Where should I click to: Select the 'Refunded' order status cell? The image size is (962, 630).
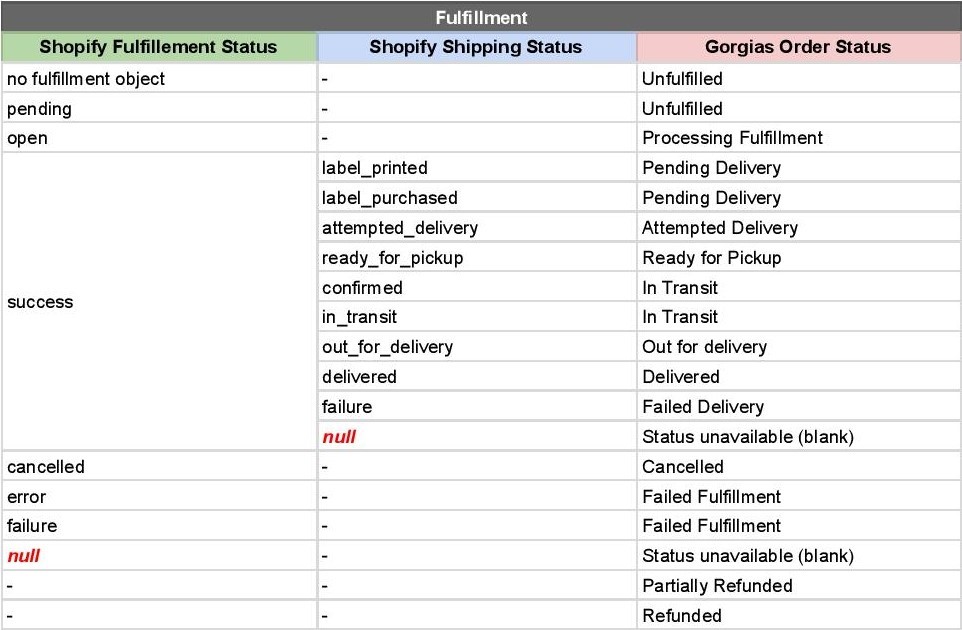coord(799,615)
